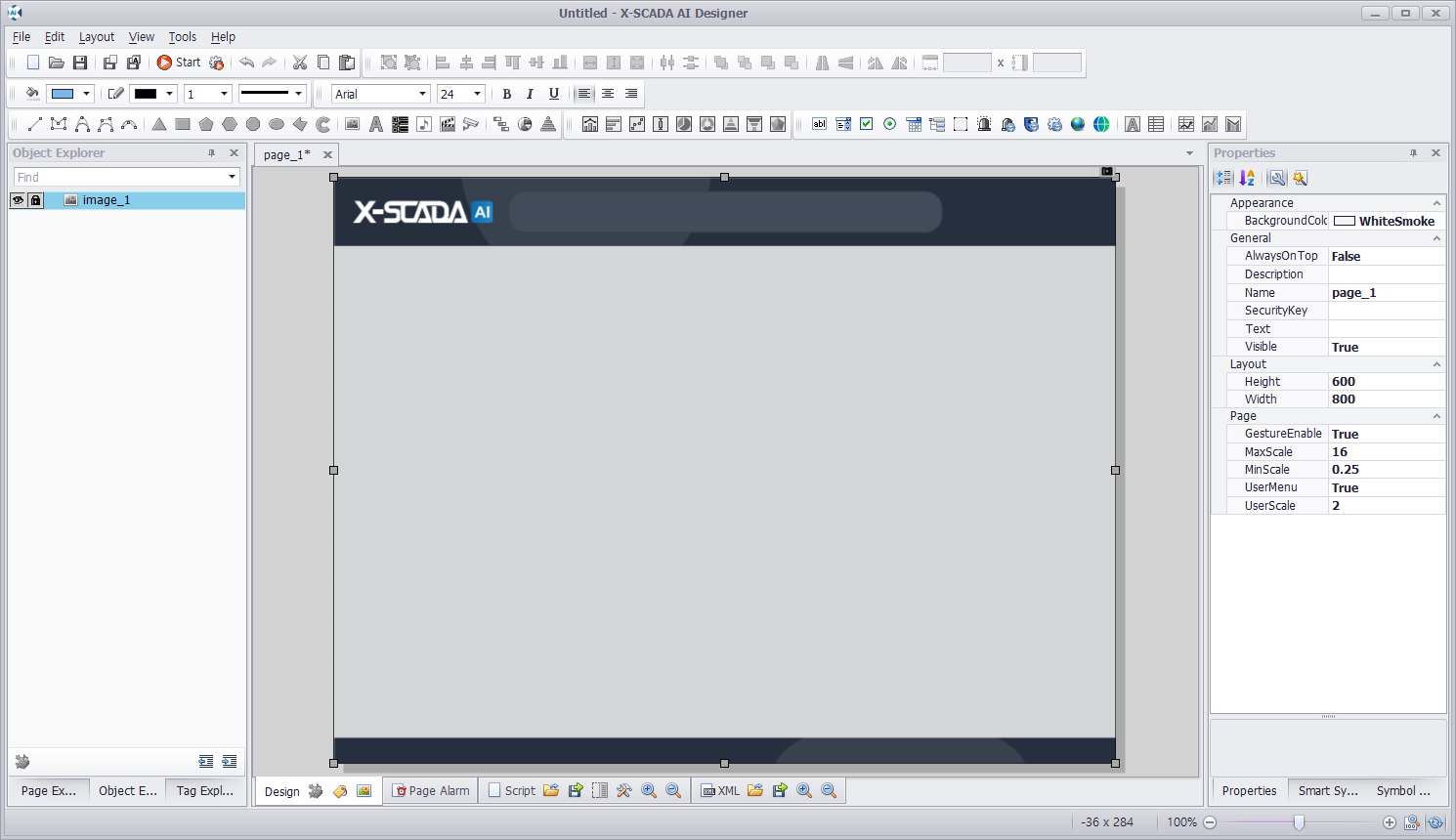Open the Tools menu
Image resolution: width=1456 pixels, height=840 pixels.
(x=182, y=37)
